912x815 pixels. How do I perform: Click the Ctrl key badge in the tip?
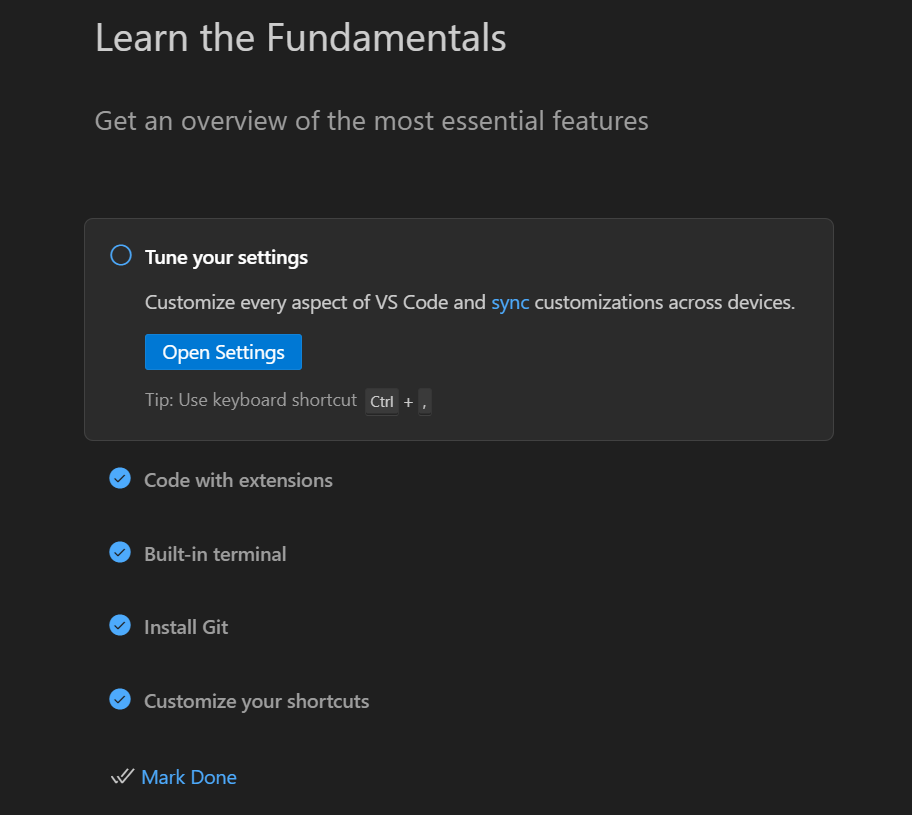(382, 402)
